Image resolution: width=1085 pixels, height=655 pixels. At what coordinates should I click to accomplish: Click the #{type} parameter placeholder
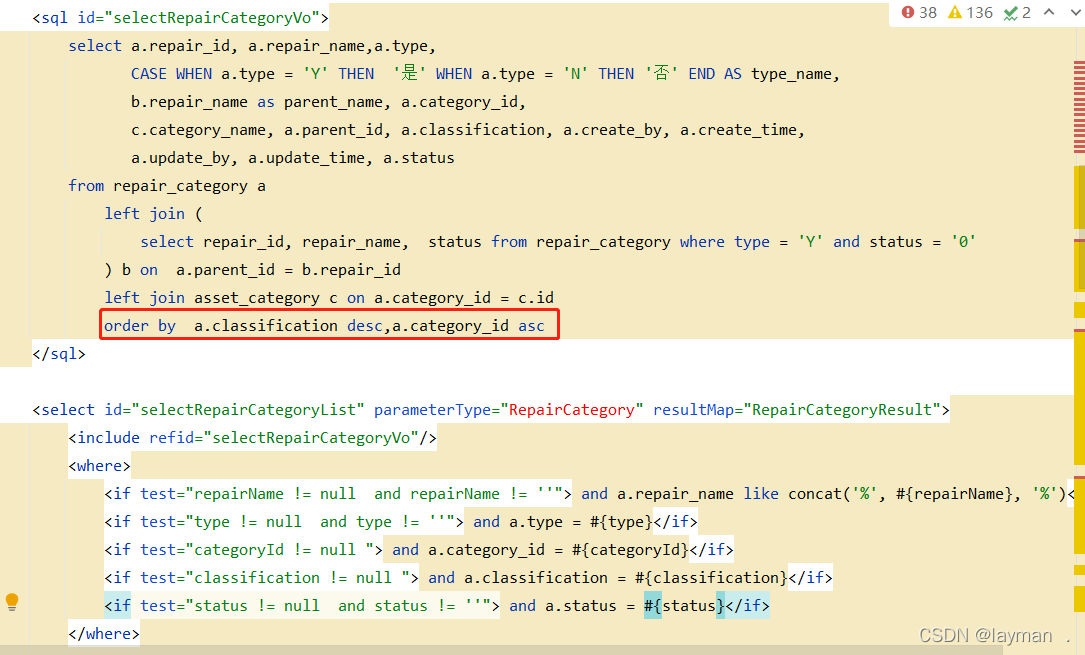coord(621,522)
